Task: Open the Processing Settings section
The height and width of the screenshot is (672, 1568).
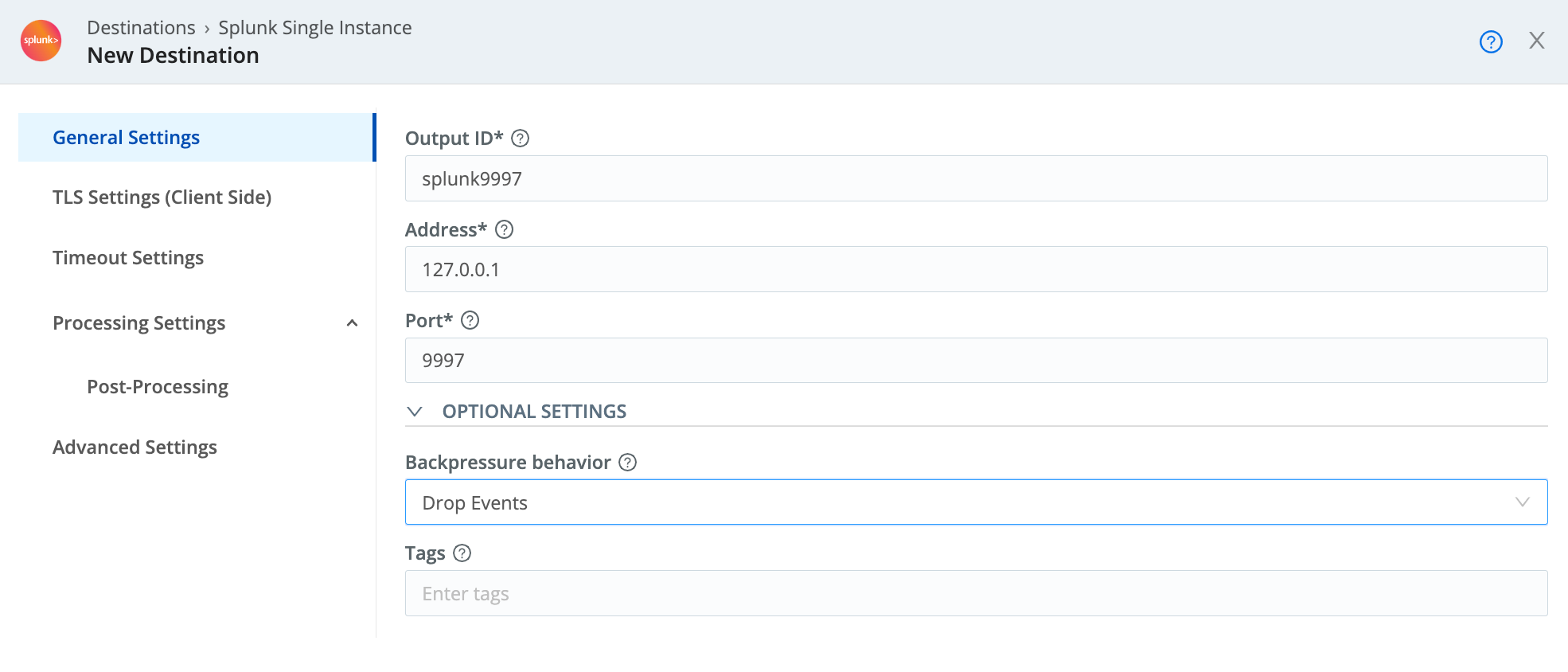Action: 139,323
